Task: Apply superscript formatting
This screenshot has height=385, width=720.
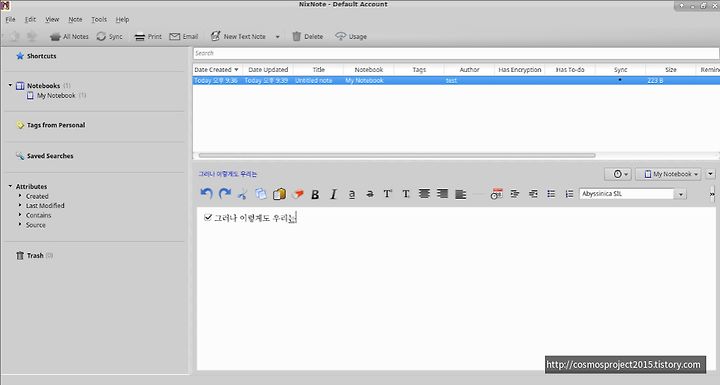Action: 388,194
